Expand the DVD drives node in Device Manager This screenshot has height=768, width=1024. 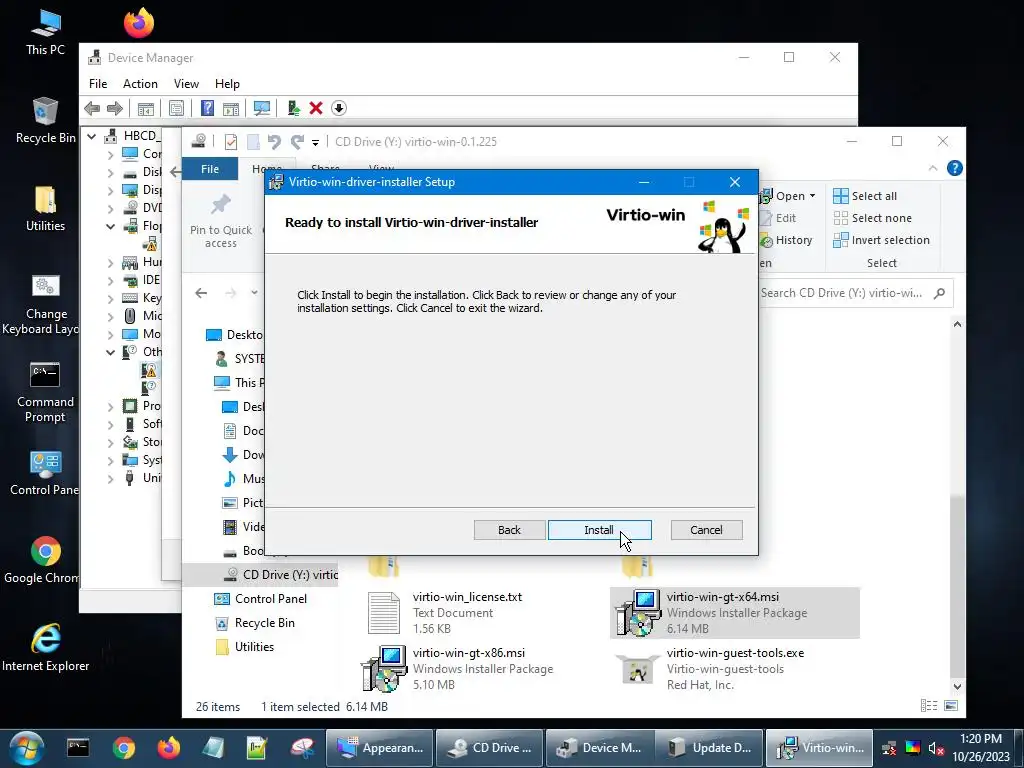110,208
